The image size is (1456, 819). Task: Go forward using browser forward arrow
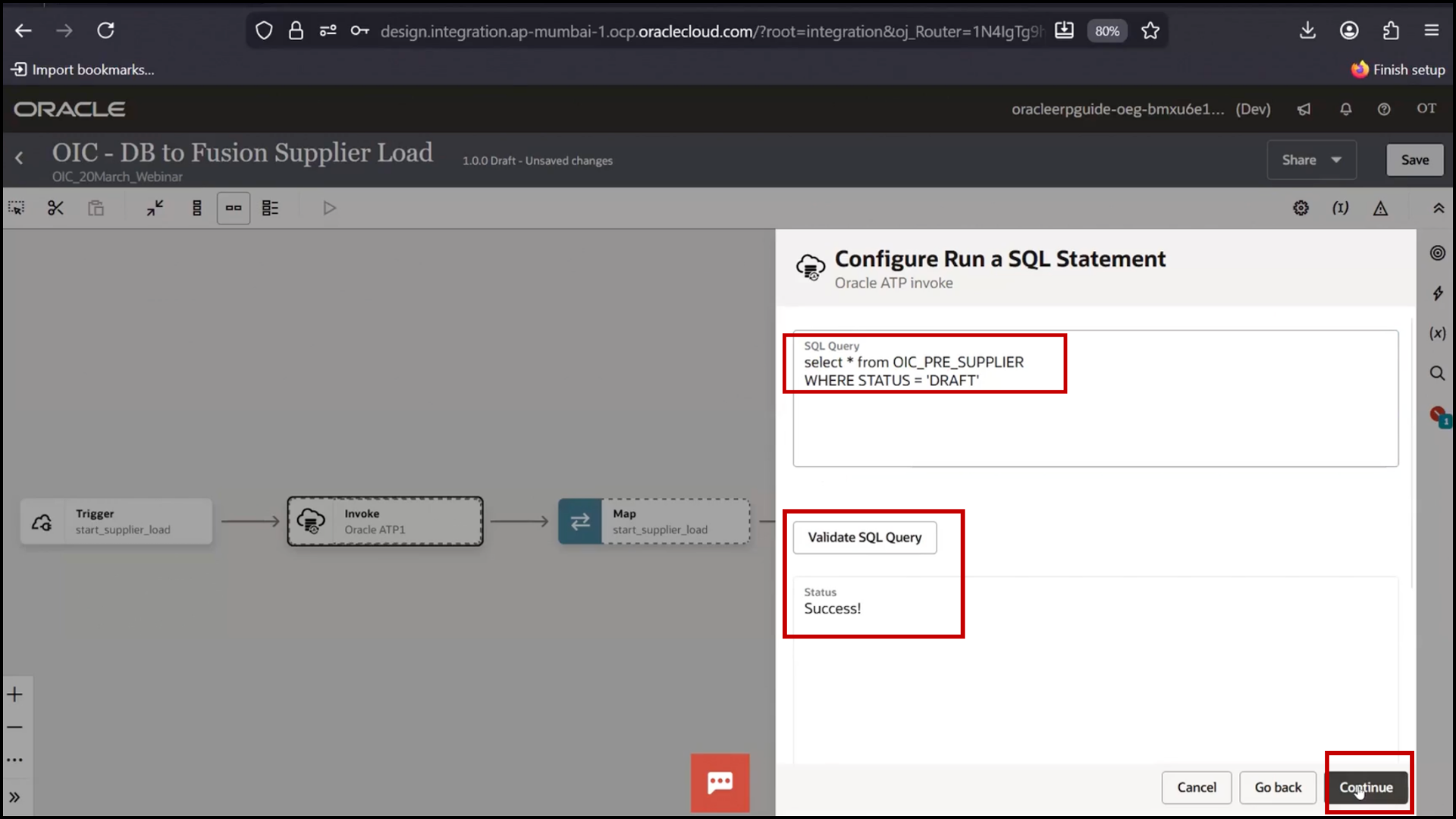(64, 30)
